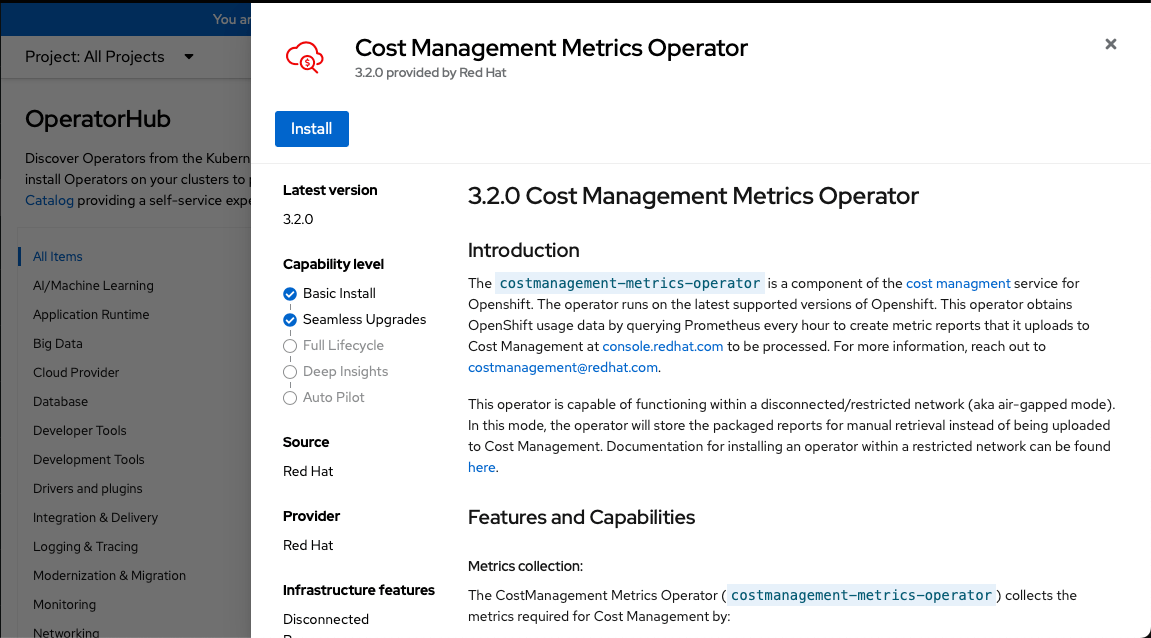Click the restricted network documentation here link

tap(481, 467)
